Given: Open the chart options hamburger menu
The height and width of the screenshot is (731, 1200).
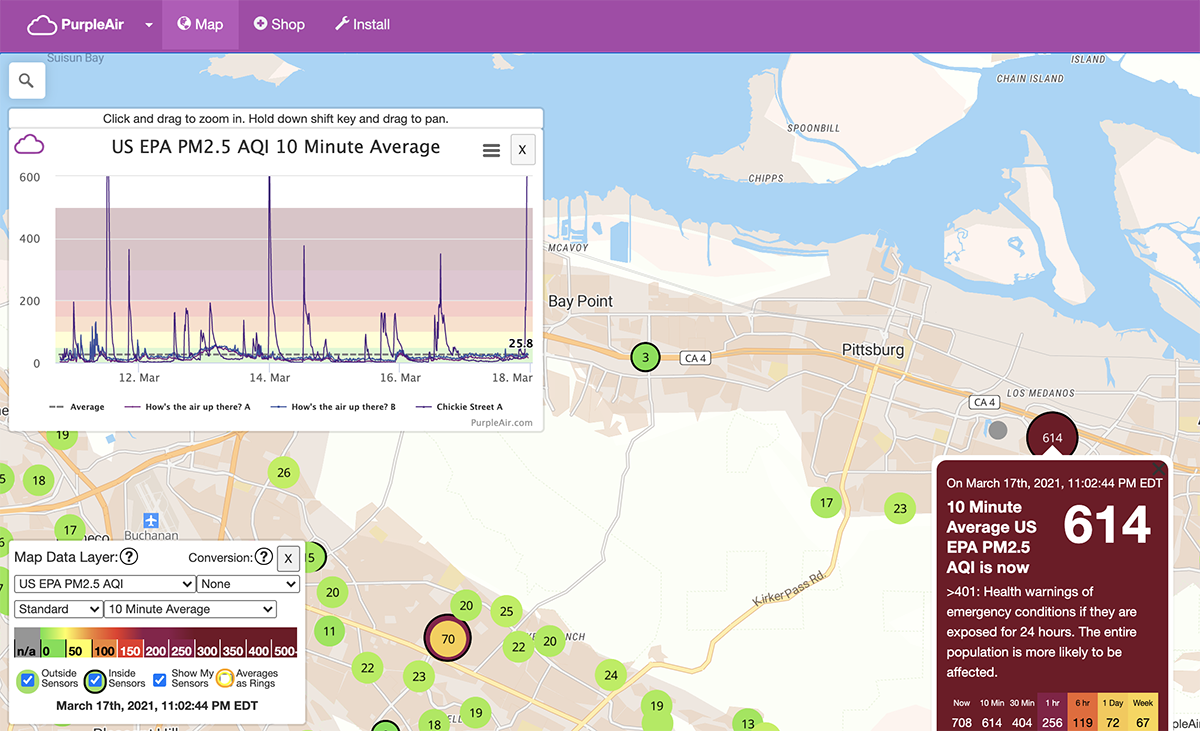Looking at the screenshot, I should point(491,149).
